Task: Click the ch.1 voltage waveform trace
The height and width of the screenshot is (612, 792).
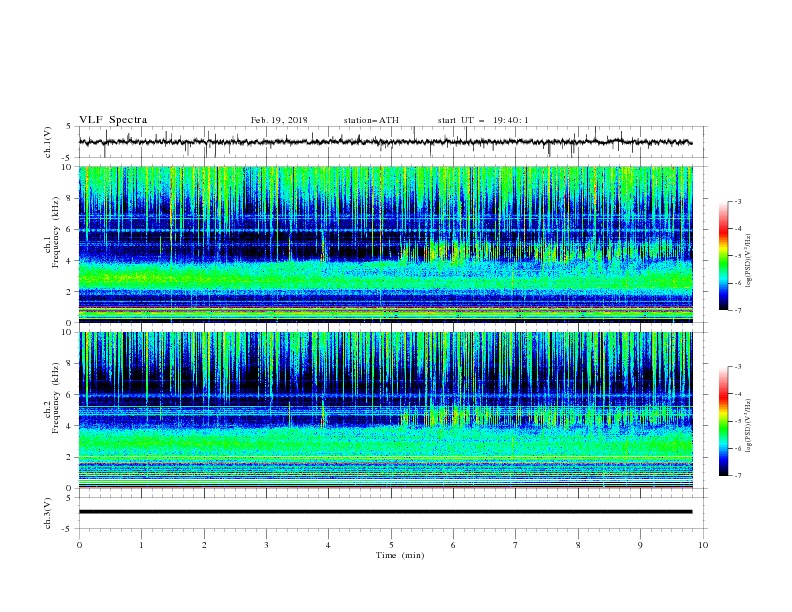Action: tap(385, 142)
